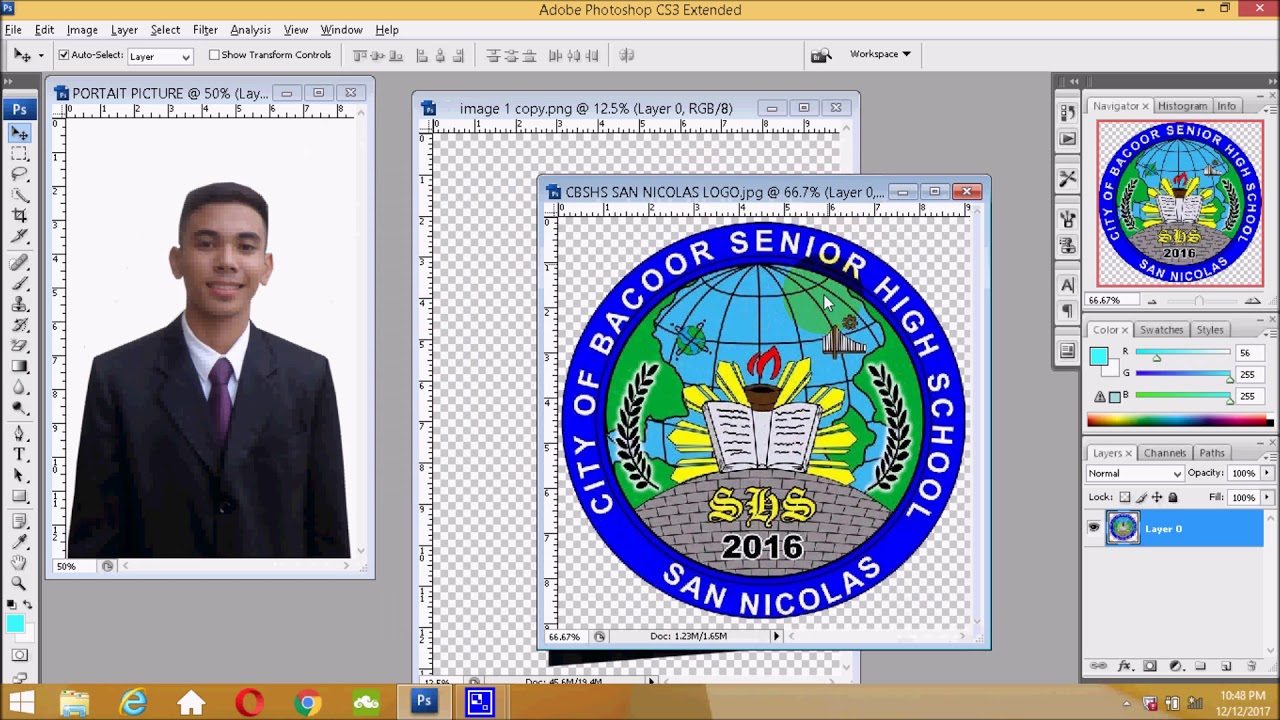The height and width of the screenshot is (720, 1280).
Task: Open the Character panel icon in dock
Action: point(1068,285)
